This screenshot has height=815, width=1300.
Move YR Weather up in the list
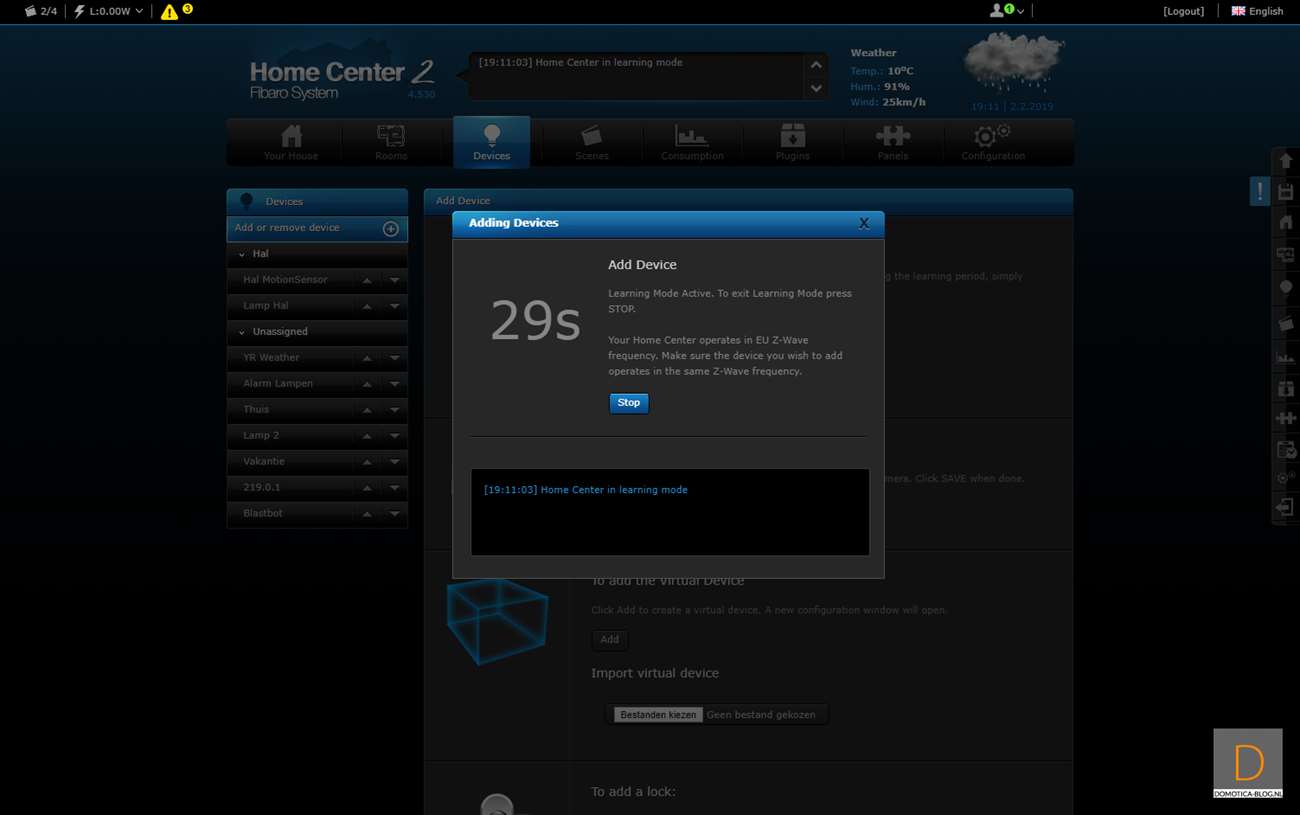(367, 358)
